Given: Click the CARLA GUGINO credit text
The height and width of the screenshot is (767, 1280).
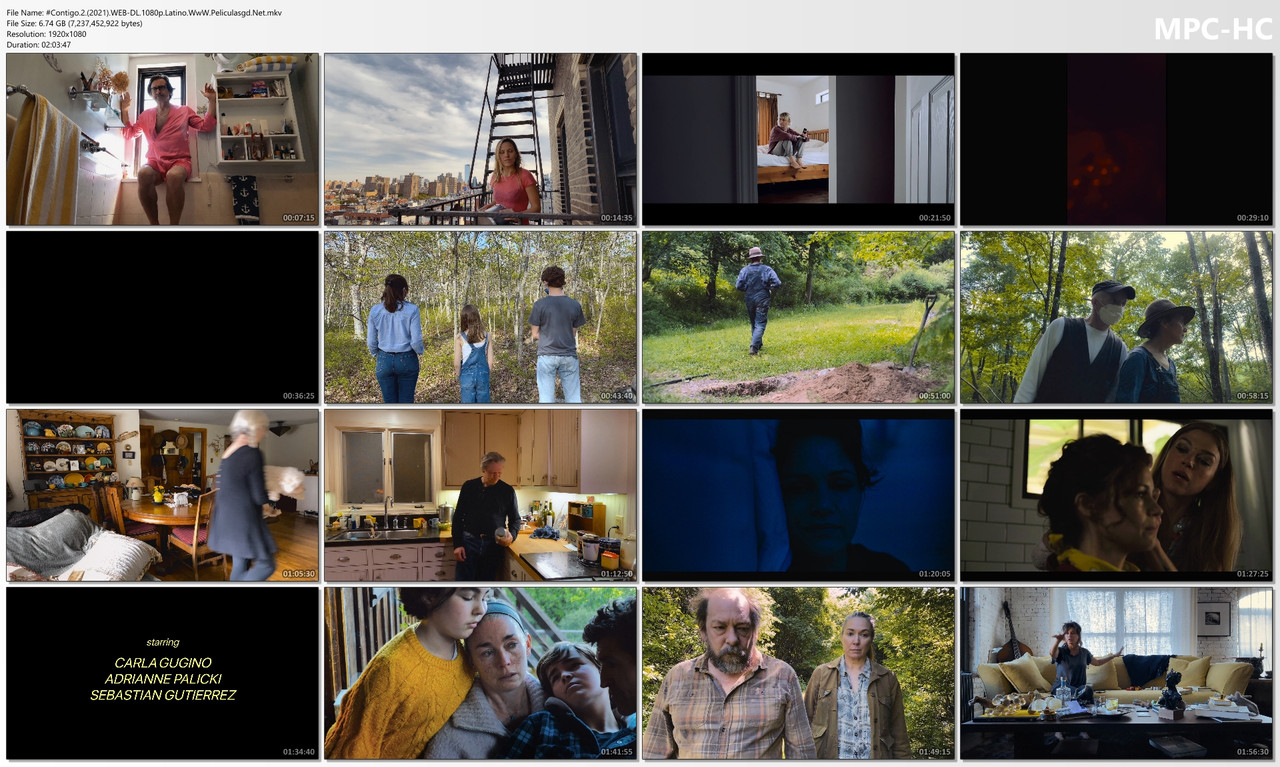Looking at the screenshot, I should tap(163, 663).
